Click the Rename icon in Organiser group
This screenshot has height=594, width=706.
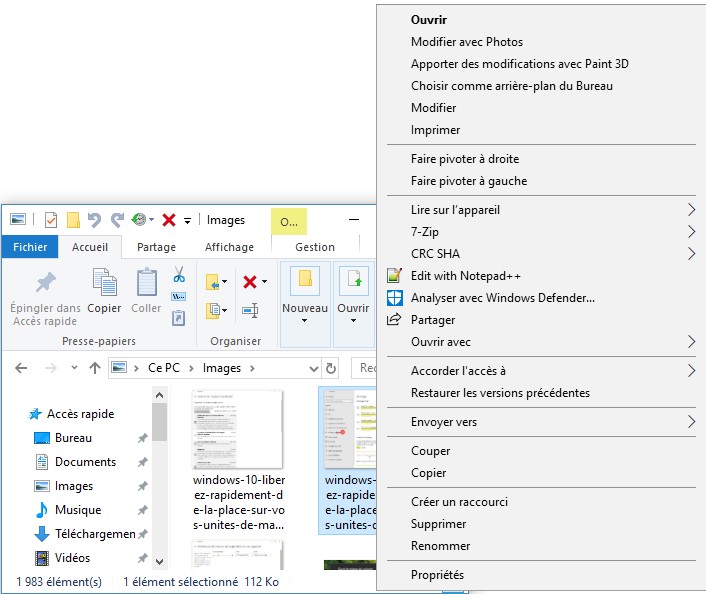pyautogui.click(x=250, y=311)
